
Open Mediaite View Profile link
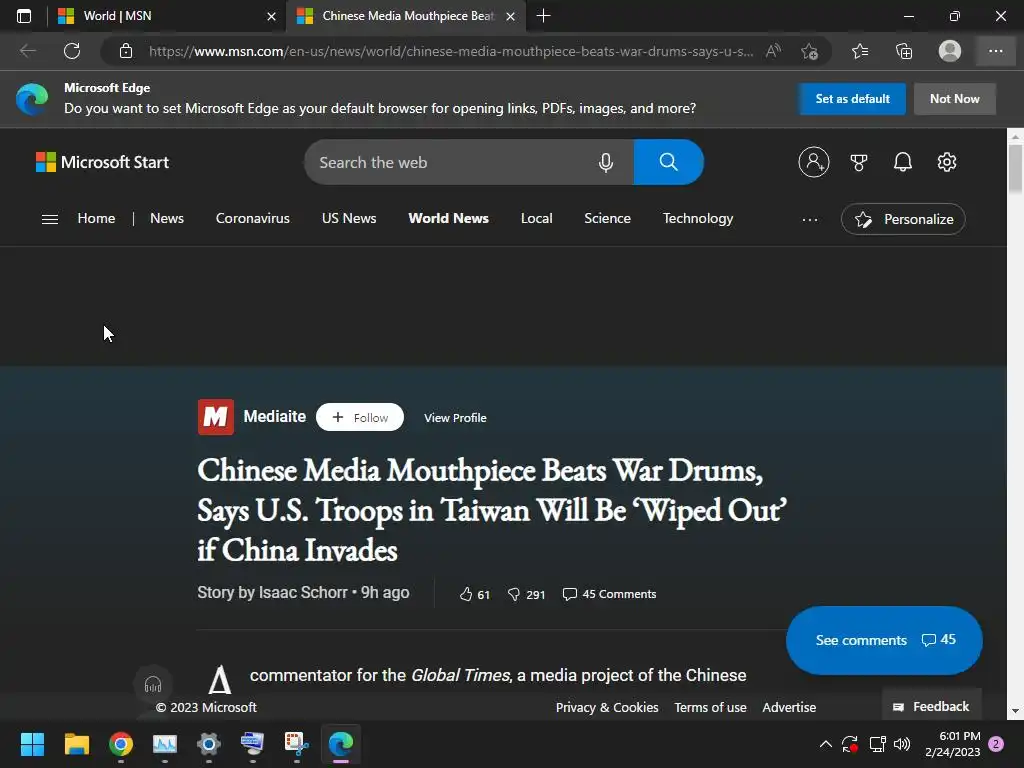tap(455, 418)
